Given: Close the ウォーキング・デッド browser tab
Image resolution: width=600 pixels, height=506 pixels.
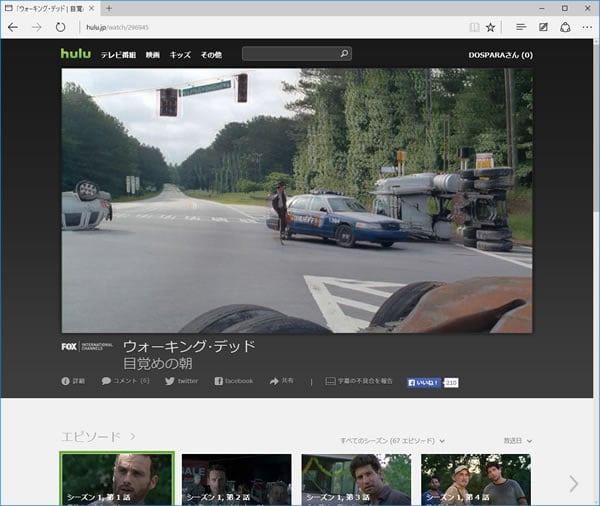Looking at the screenshot, I should 91,8.
